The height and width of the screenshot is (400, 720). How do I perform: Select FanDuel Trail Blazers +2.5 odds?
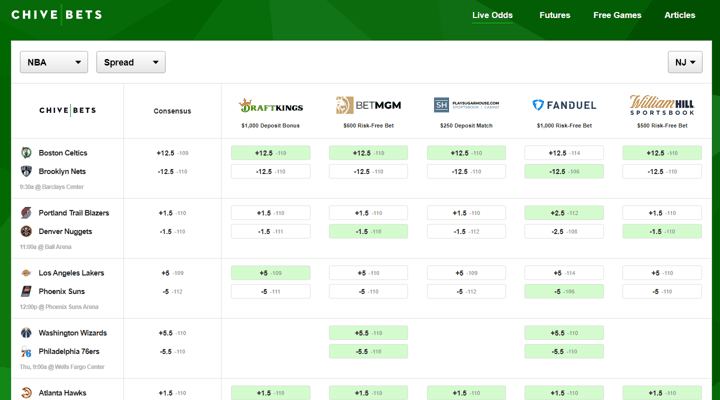(564, 213)
